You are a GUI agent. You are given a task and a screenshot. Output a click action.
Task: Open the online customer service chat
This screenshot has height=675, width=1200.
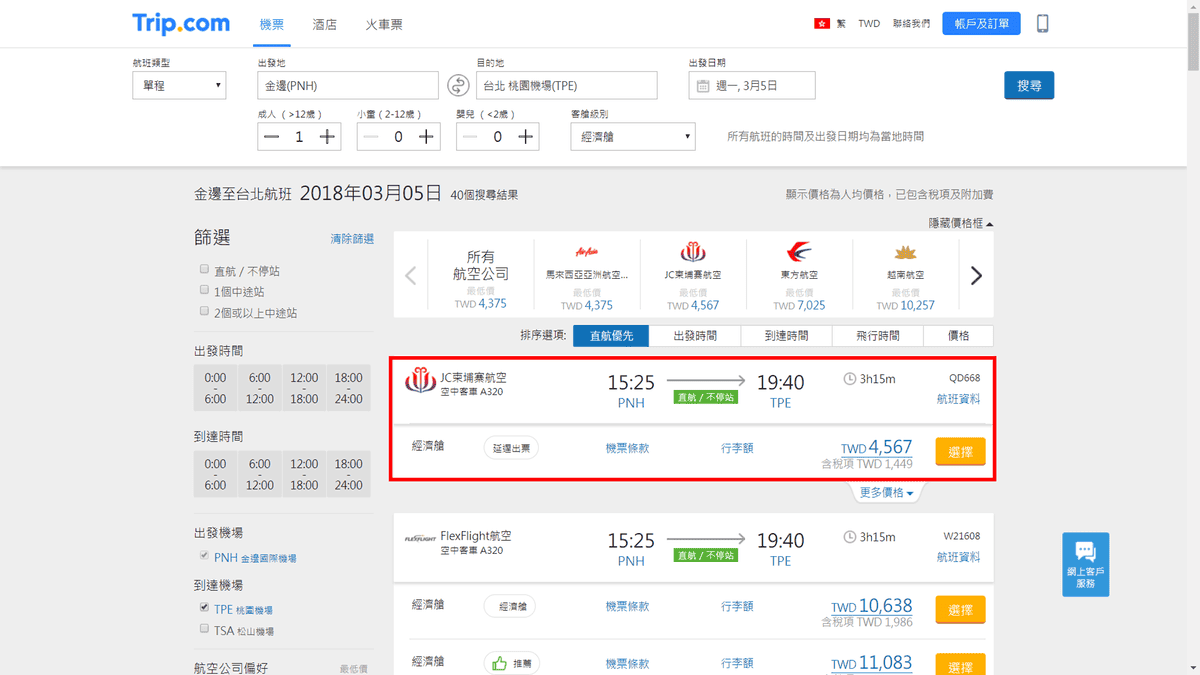[x=1085, y=564]
